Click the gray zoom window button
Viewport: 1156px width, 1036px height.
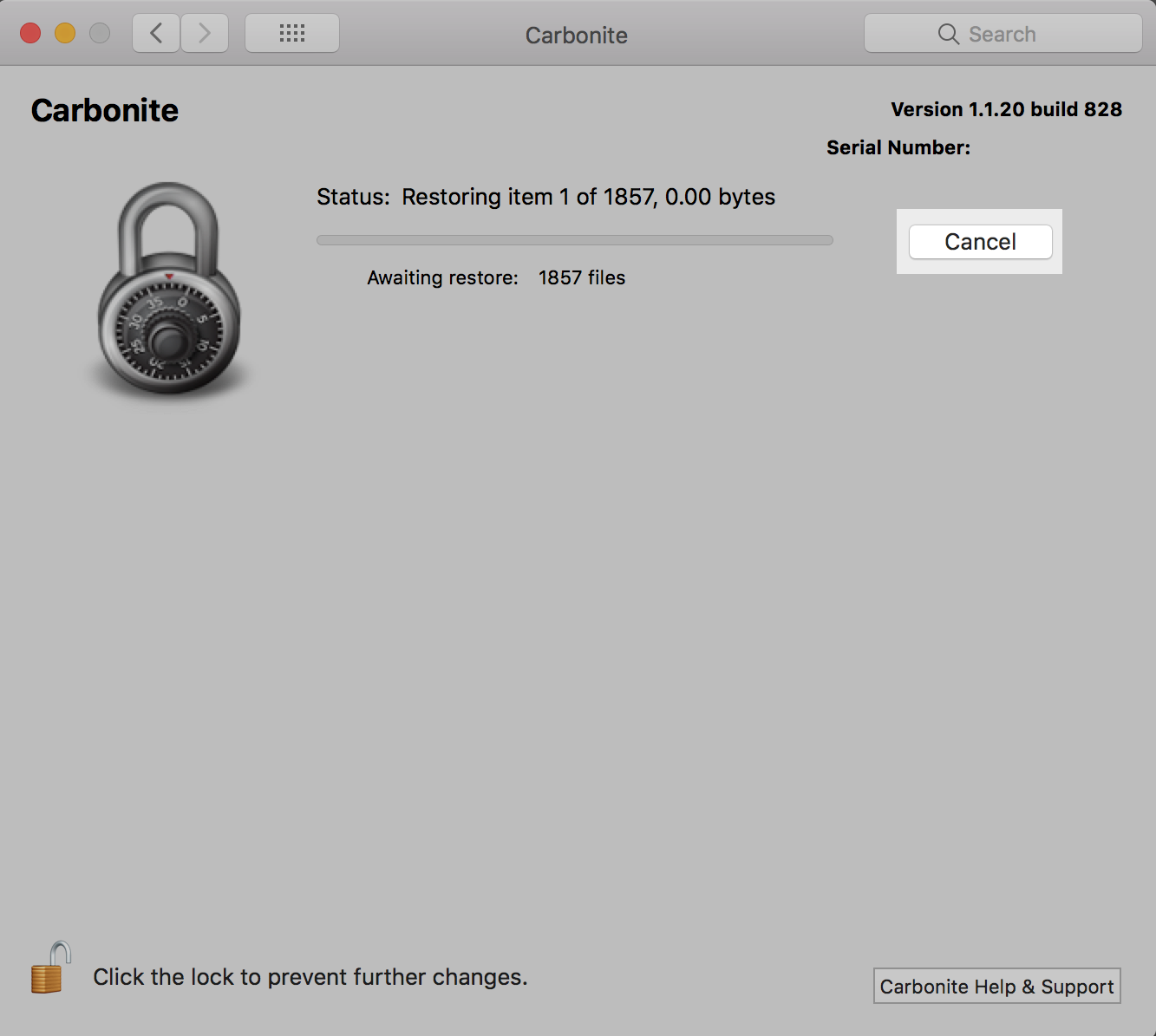pyautogui.click(x=100, y=34)
